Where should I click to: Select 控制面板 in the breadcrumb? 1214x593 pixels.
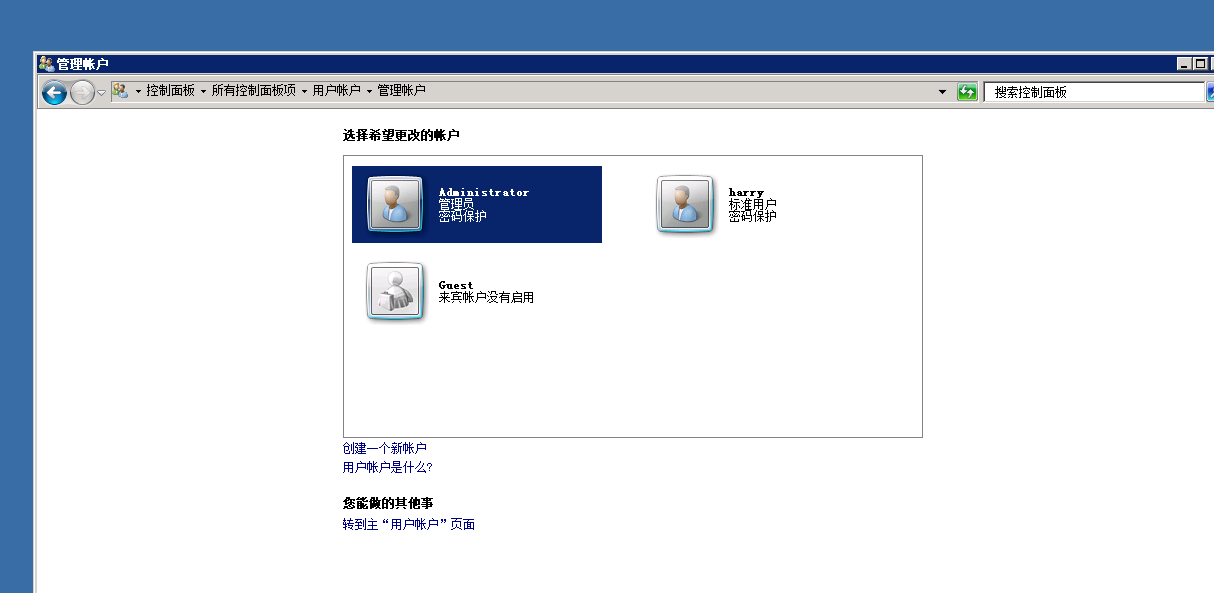coord(170,90)
